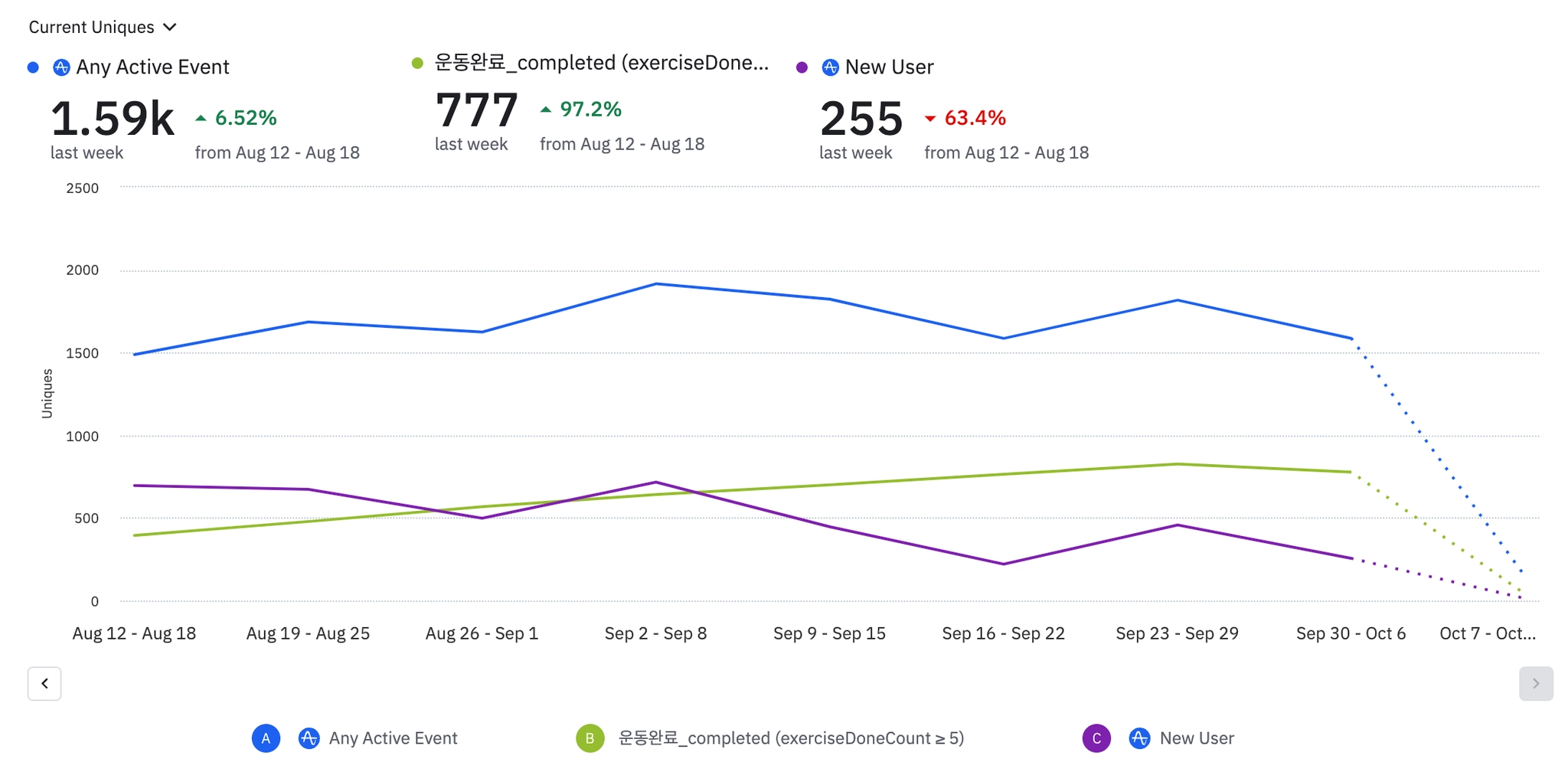Click the 2000 y-axis label
This screenshot has height=772, width=1568.
point(82,270)
